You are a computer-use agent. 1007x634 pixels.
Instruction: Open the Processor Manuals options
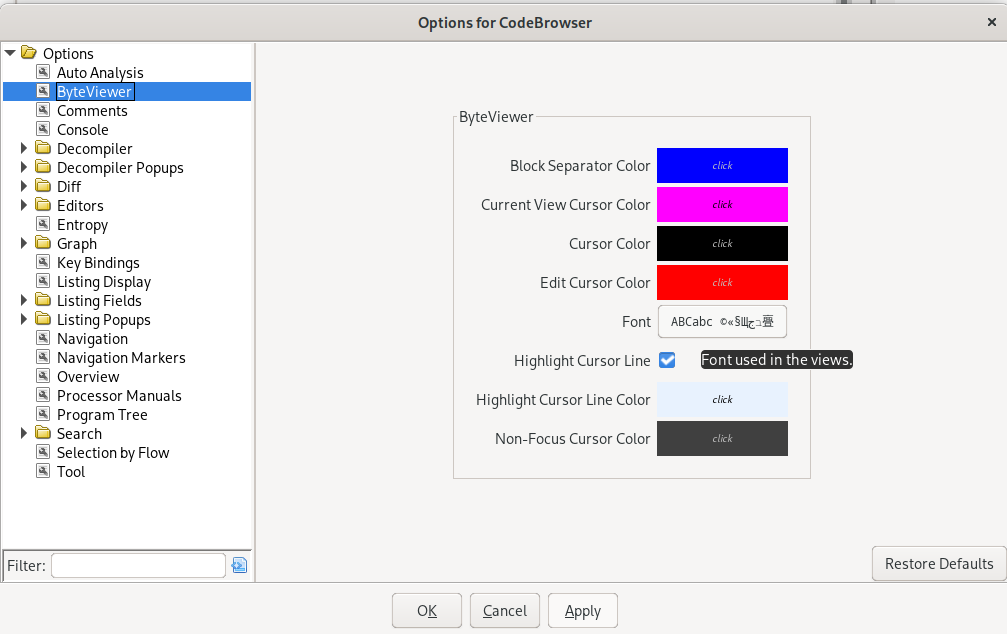click(x=119, y=396)
